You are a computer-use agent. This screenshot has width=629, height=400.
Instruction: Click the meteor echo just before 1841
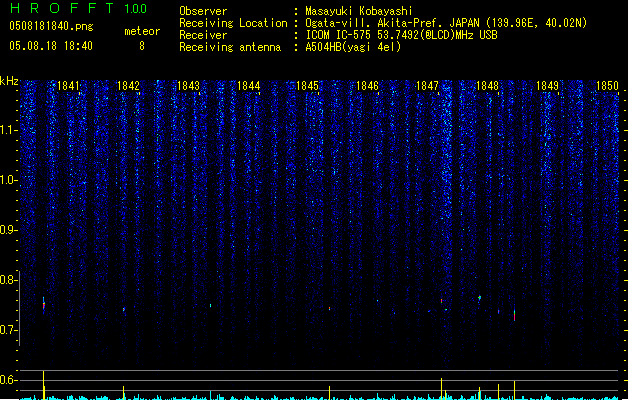point(44,305)
